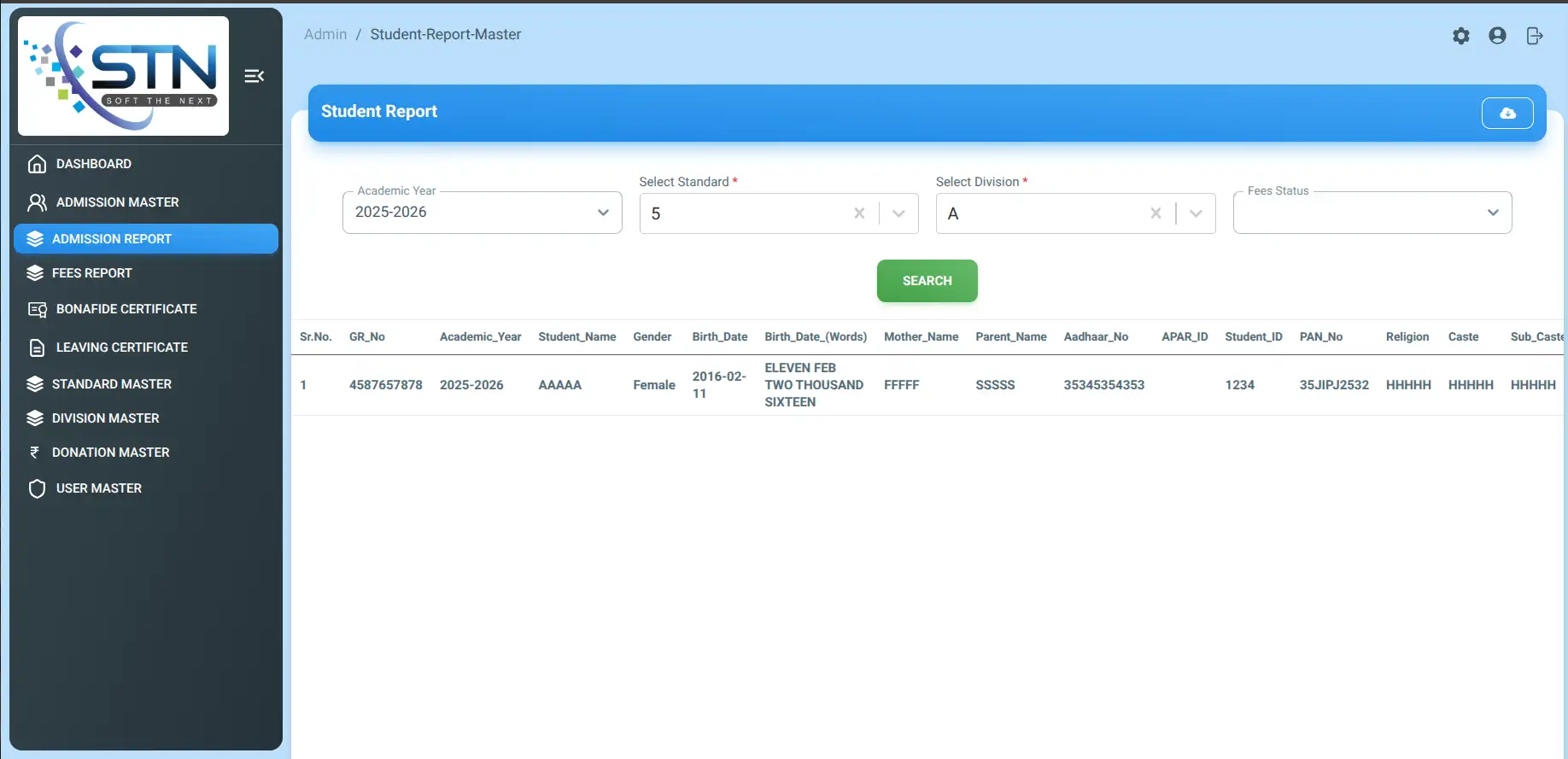This screenshot has width=1568, height=759.
Task: Open the user profile icon
Action: [1497, 36]
